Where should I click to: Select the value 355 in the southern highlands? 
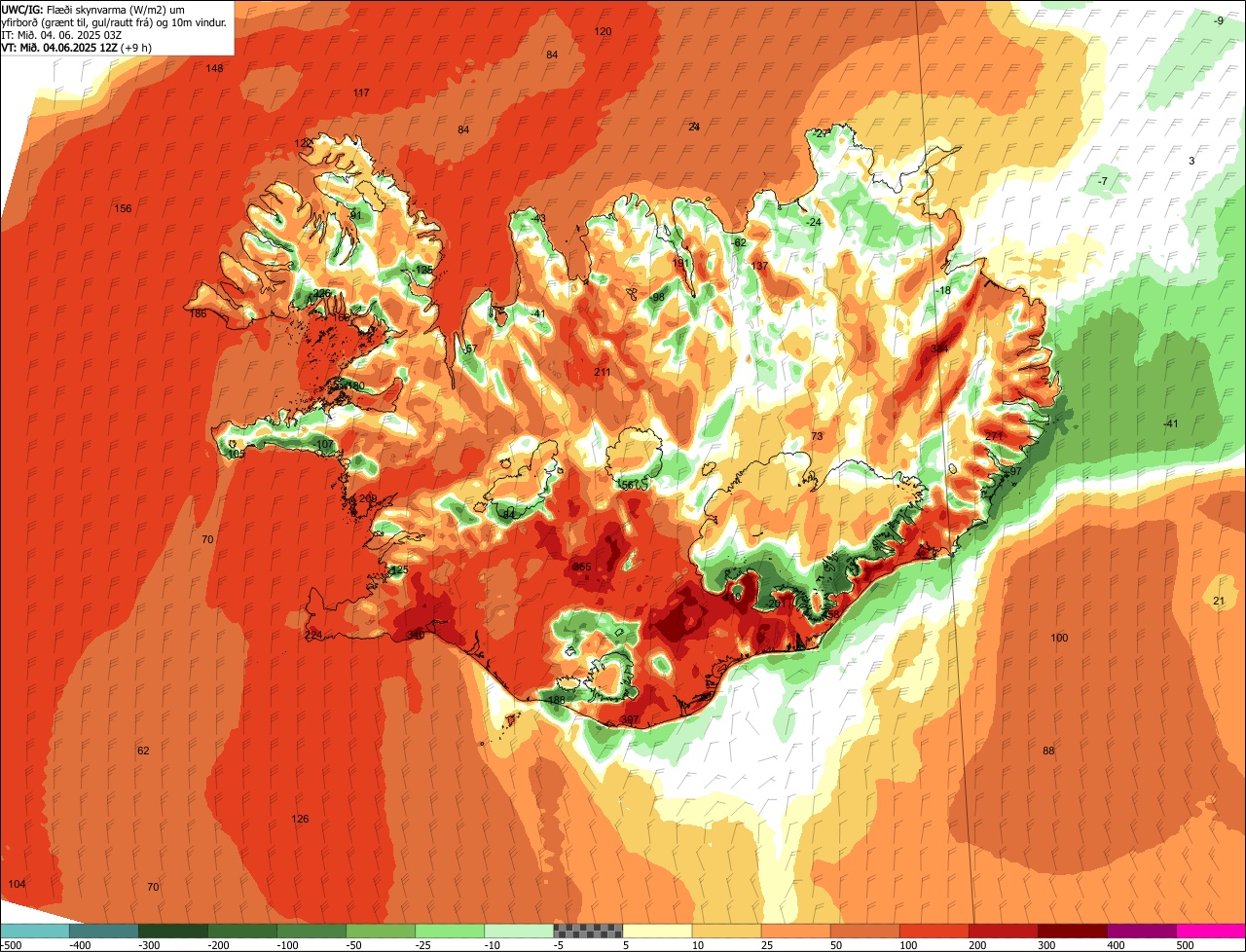coord(582,567)
